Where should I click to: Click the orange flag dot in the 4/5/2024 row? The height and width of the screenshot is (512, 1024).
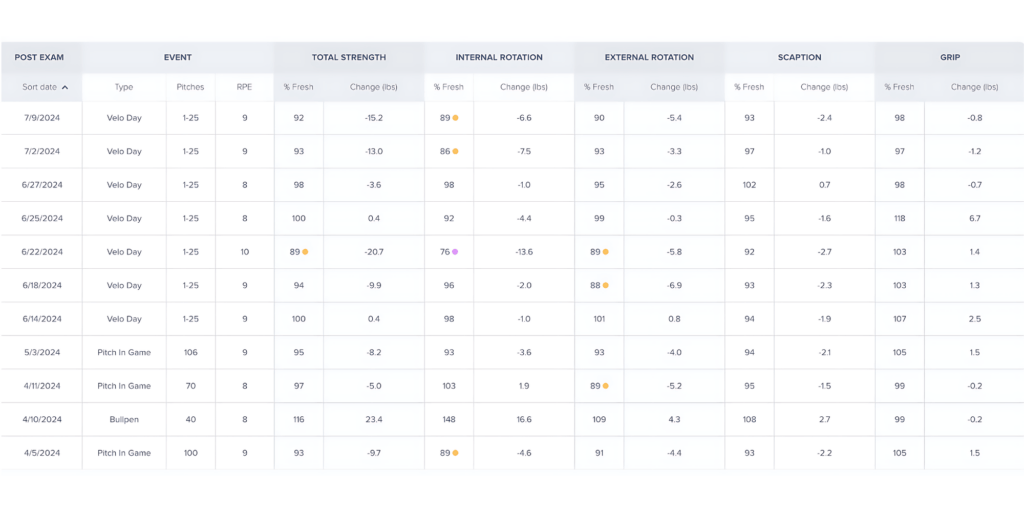[455, 453]
